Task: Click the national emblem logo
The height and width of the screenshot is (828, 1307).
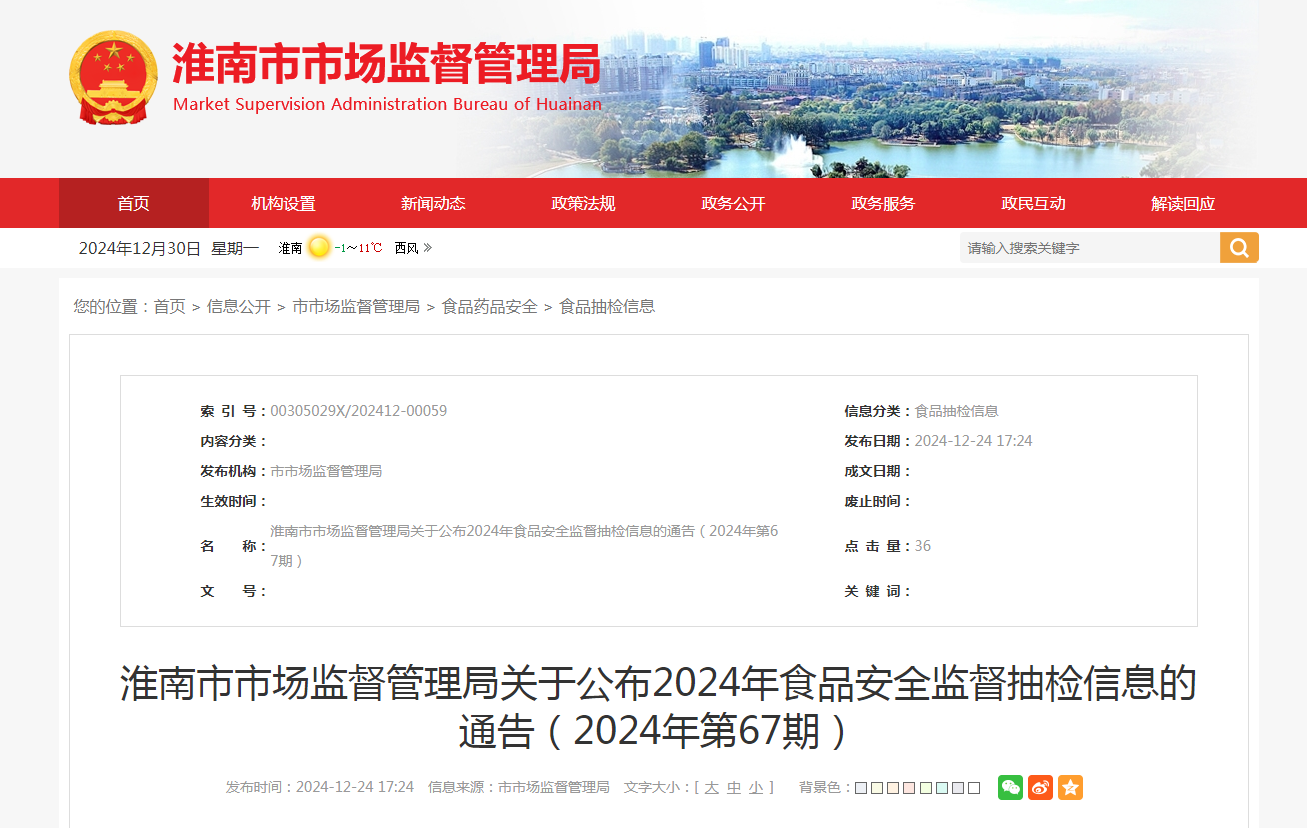Action: click(113, 78)
